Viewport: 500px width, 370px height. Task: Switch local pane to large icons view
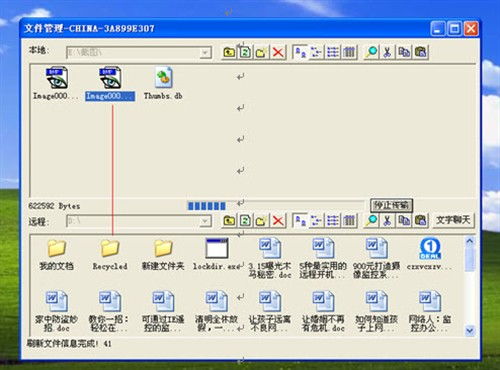pyautogui.click(x=300, y=52)
